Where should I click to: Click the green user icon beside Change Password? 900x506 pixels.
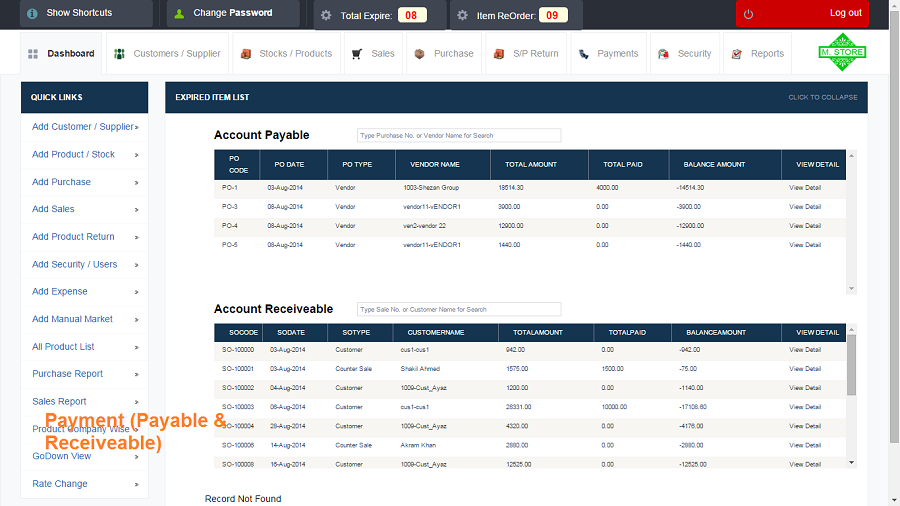coord(179,13)
